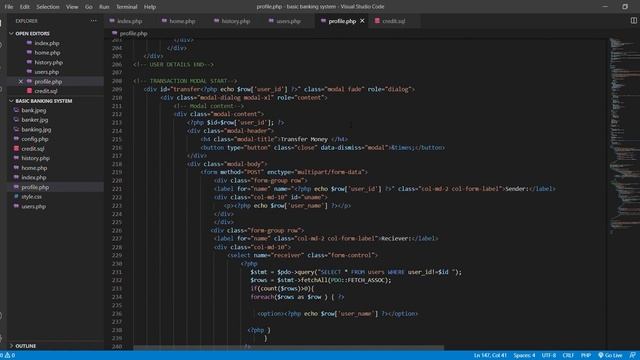
Task: Open the Terminal menu
Action: click(x=127, y=7)
